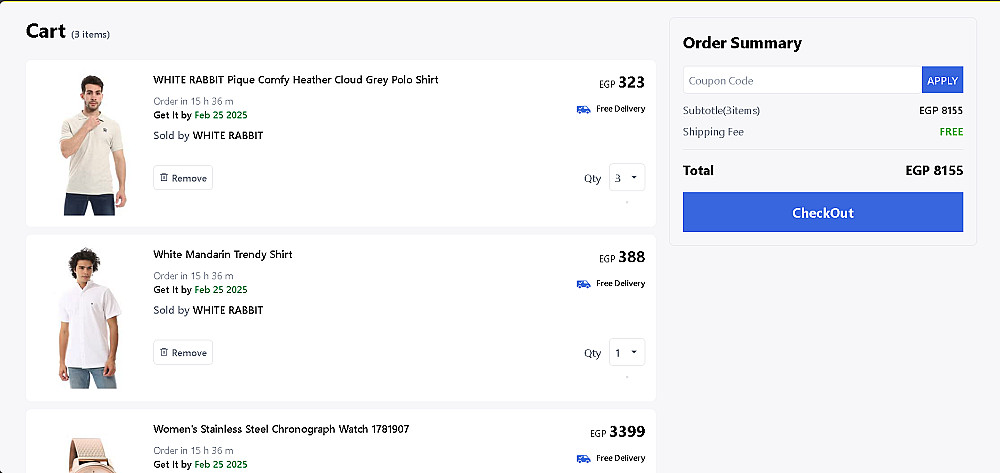The image size is (1000, 473).
Task: Click the delivery truck icon for Chronograph watch
Action: [584, 459]
